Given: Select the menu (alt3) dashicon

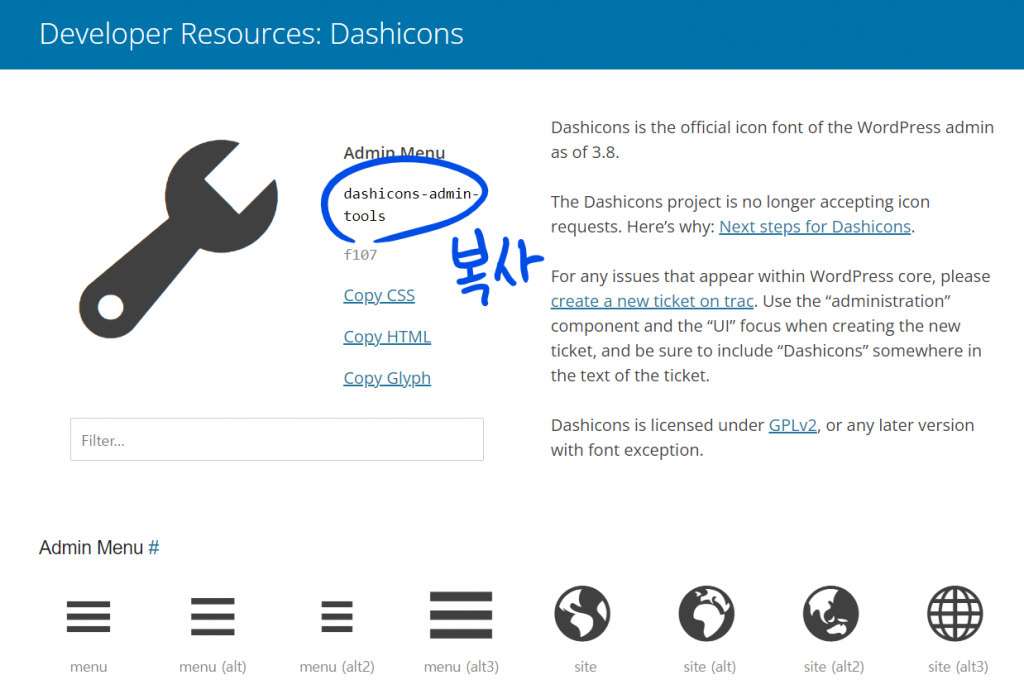Looking at the screenshot, I should coord(461,615).
